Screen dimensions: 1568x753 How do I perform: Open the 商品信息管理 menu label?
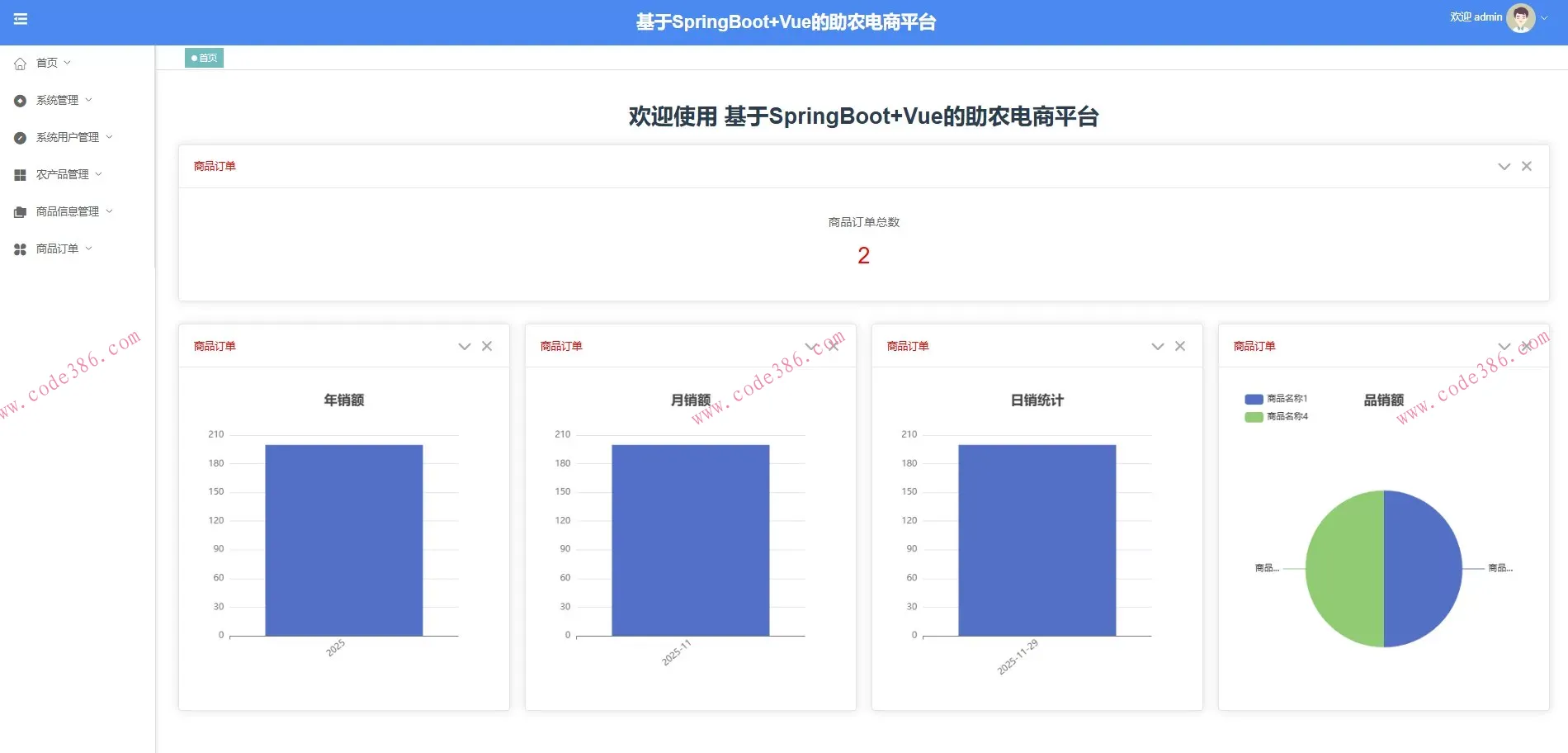click(x=68, y=211)
